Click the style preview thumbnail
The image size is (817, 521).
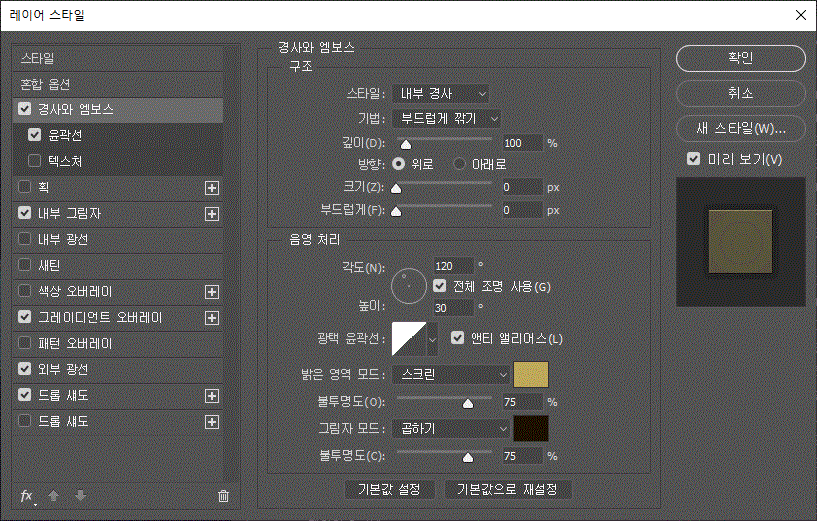[740, 241]
